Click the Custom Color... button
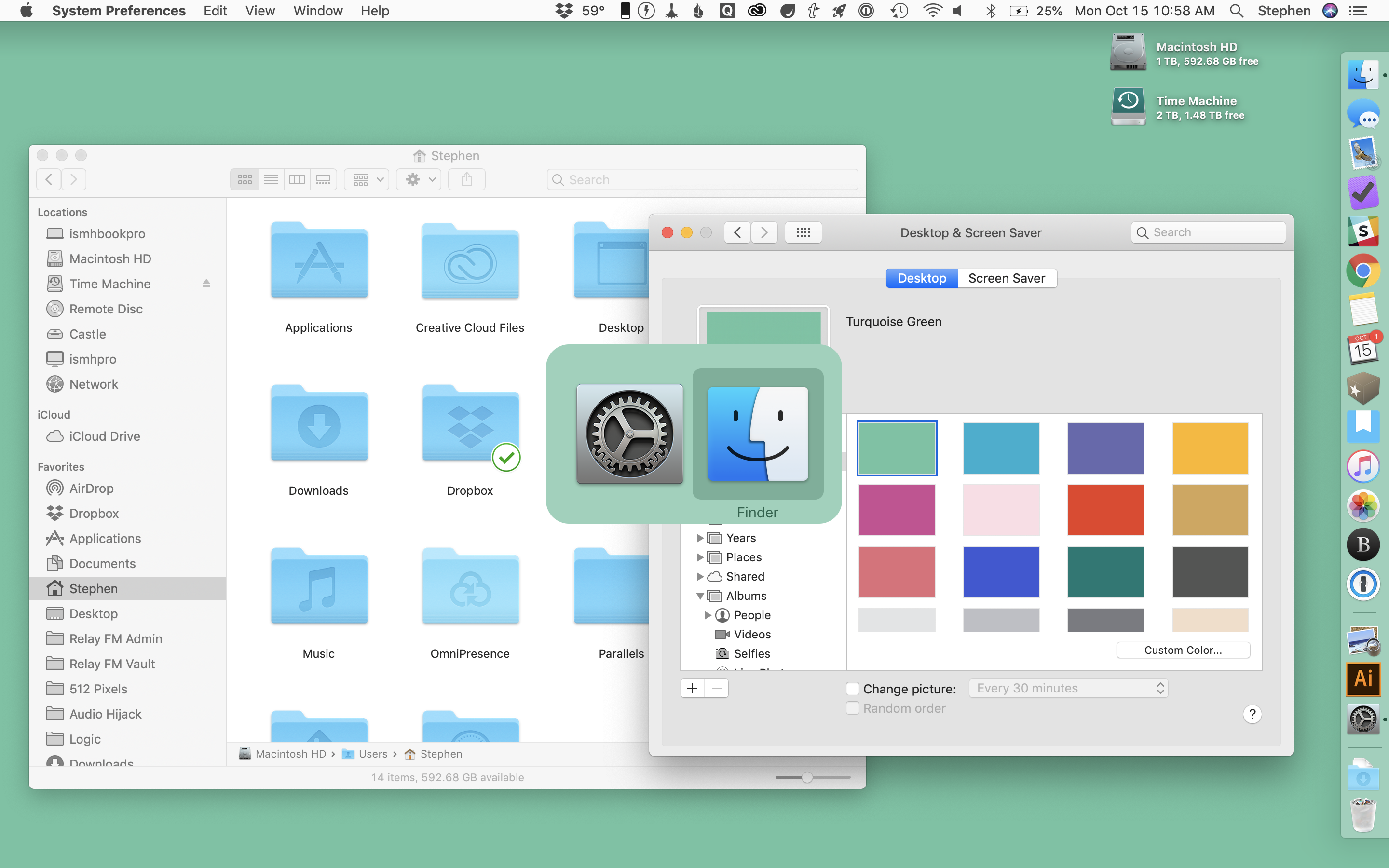The width and height of the screenshot is (1389, 868). pyautogui.click(x=1183, y=650)
